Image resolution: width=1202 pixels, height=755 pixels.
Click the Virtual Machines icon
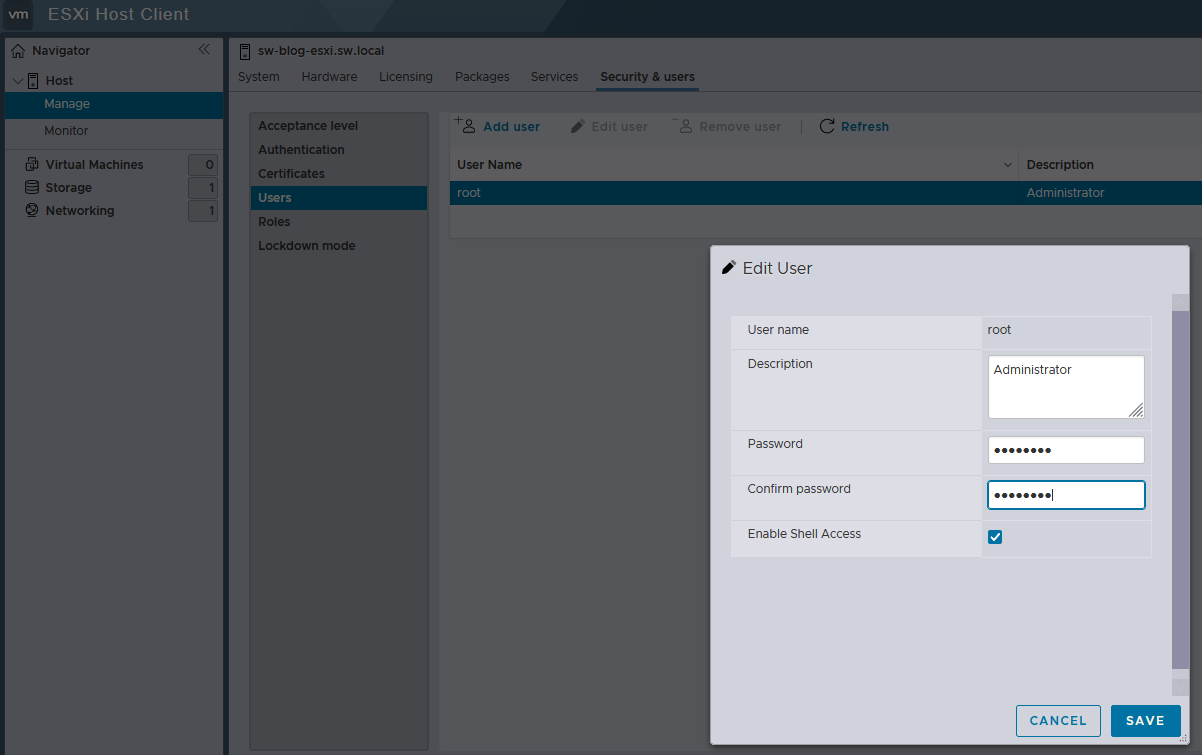pos(32,164)
